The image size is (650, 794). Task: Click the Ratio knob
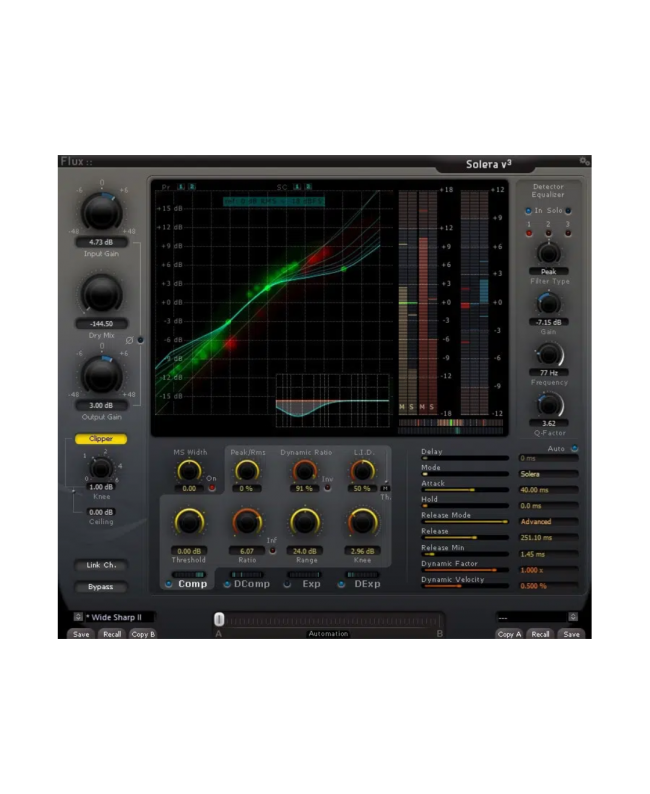[x=247, y=523]
